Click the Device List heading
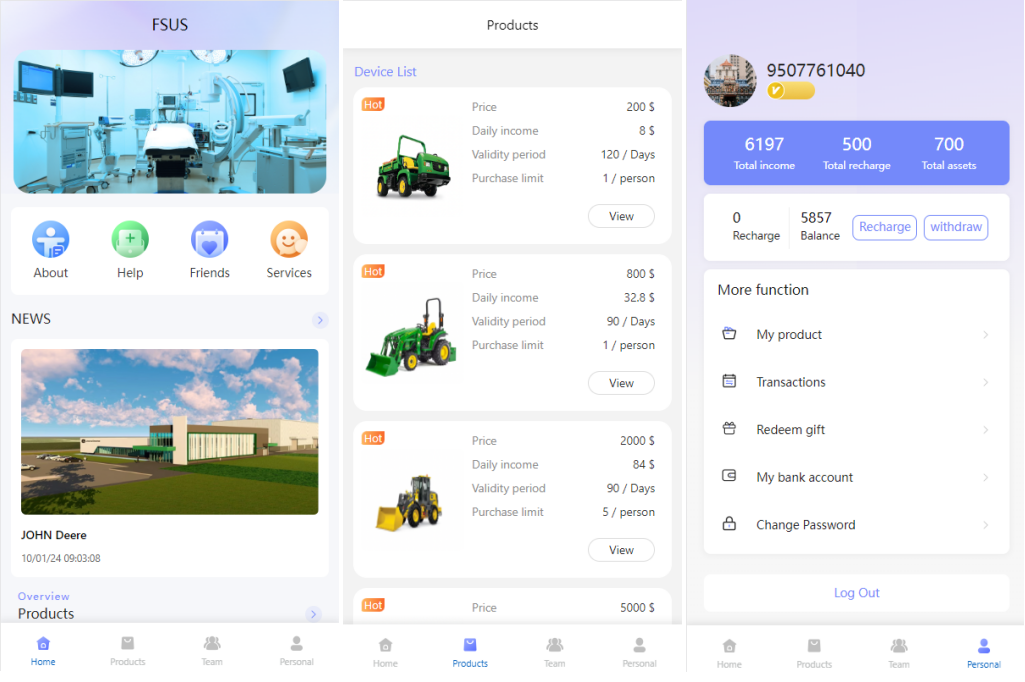This screenshot has width=1025, height=682. pyautogui.click(x=385, y=72)
